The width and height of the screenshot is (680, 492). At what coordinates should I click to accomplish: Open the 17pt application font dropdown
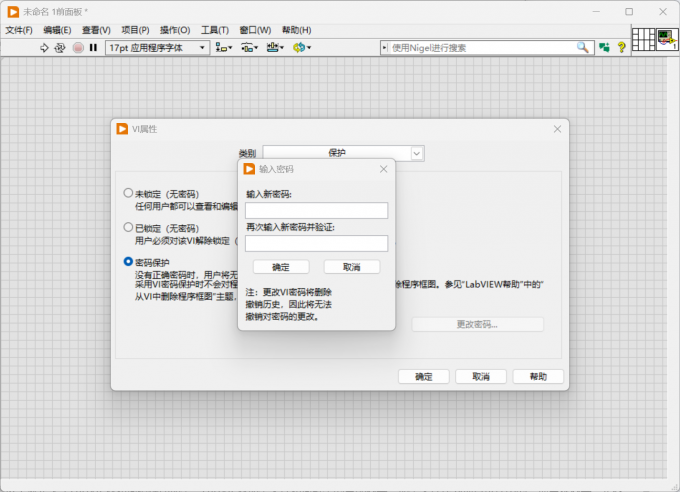(157, 48)
